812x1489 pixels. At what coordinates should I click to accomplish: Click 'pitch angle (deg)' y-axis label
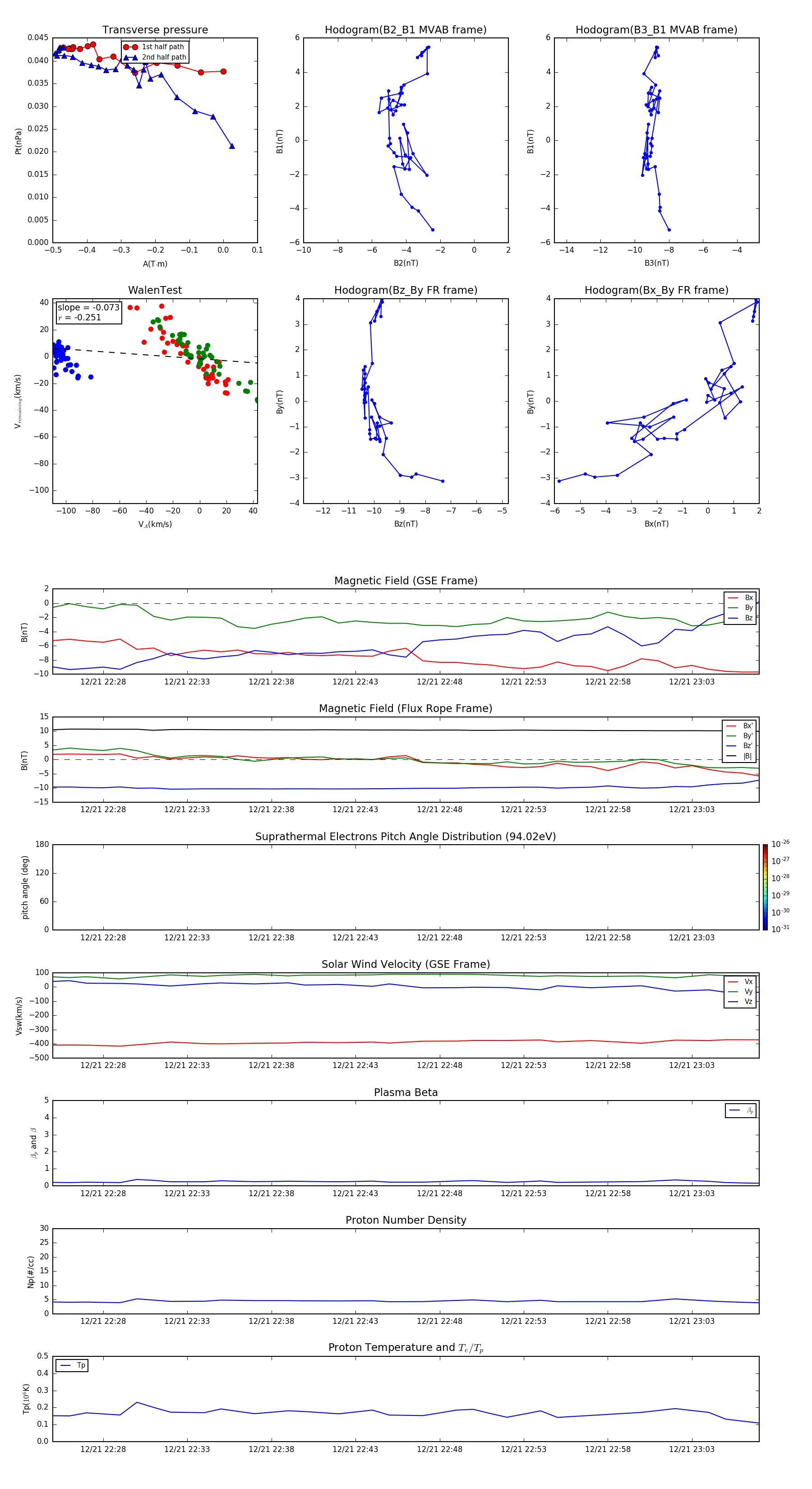25,887
